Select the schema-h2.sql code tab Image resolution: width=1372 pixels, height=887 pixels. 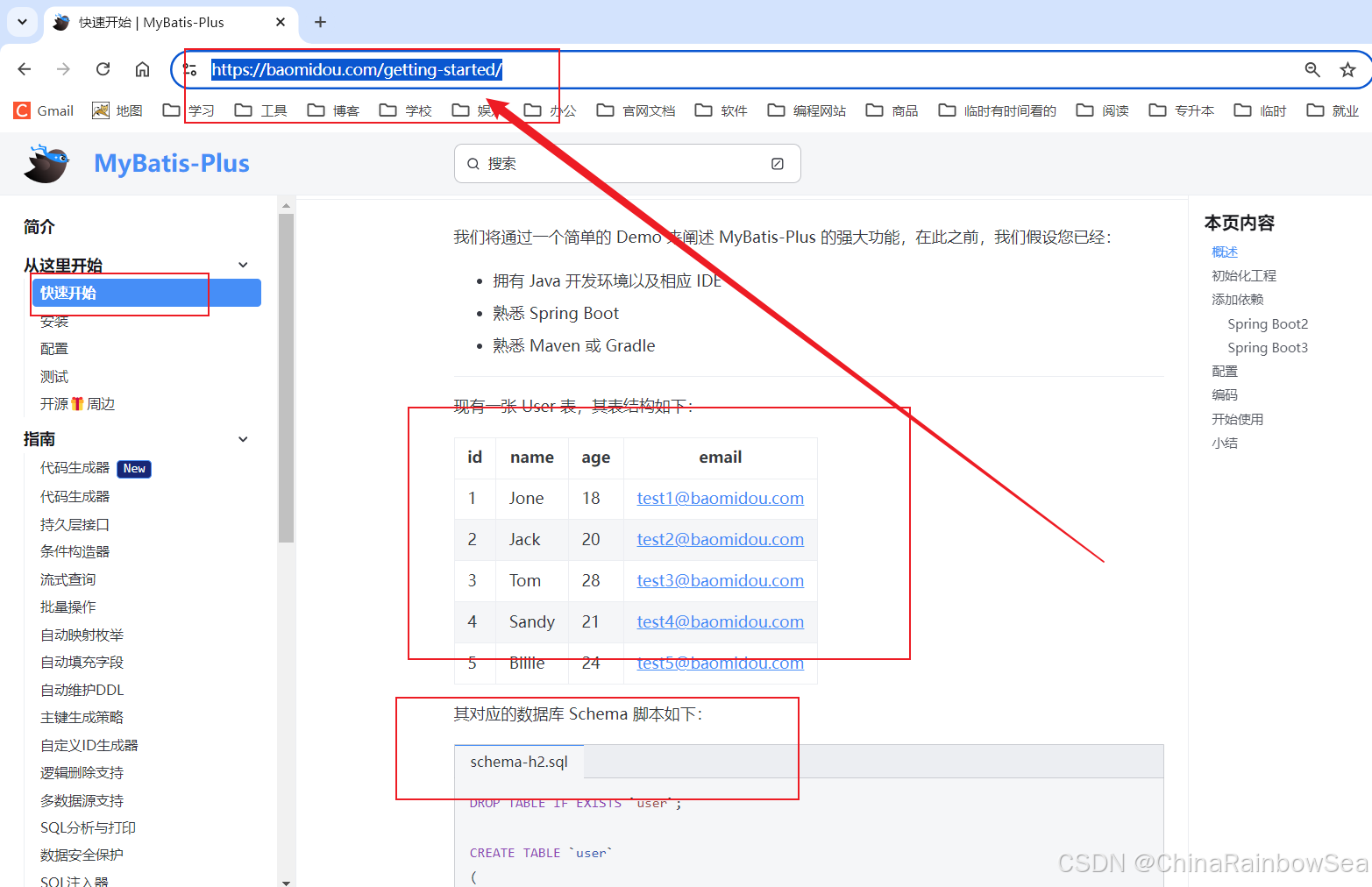[x=519, y=762]
